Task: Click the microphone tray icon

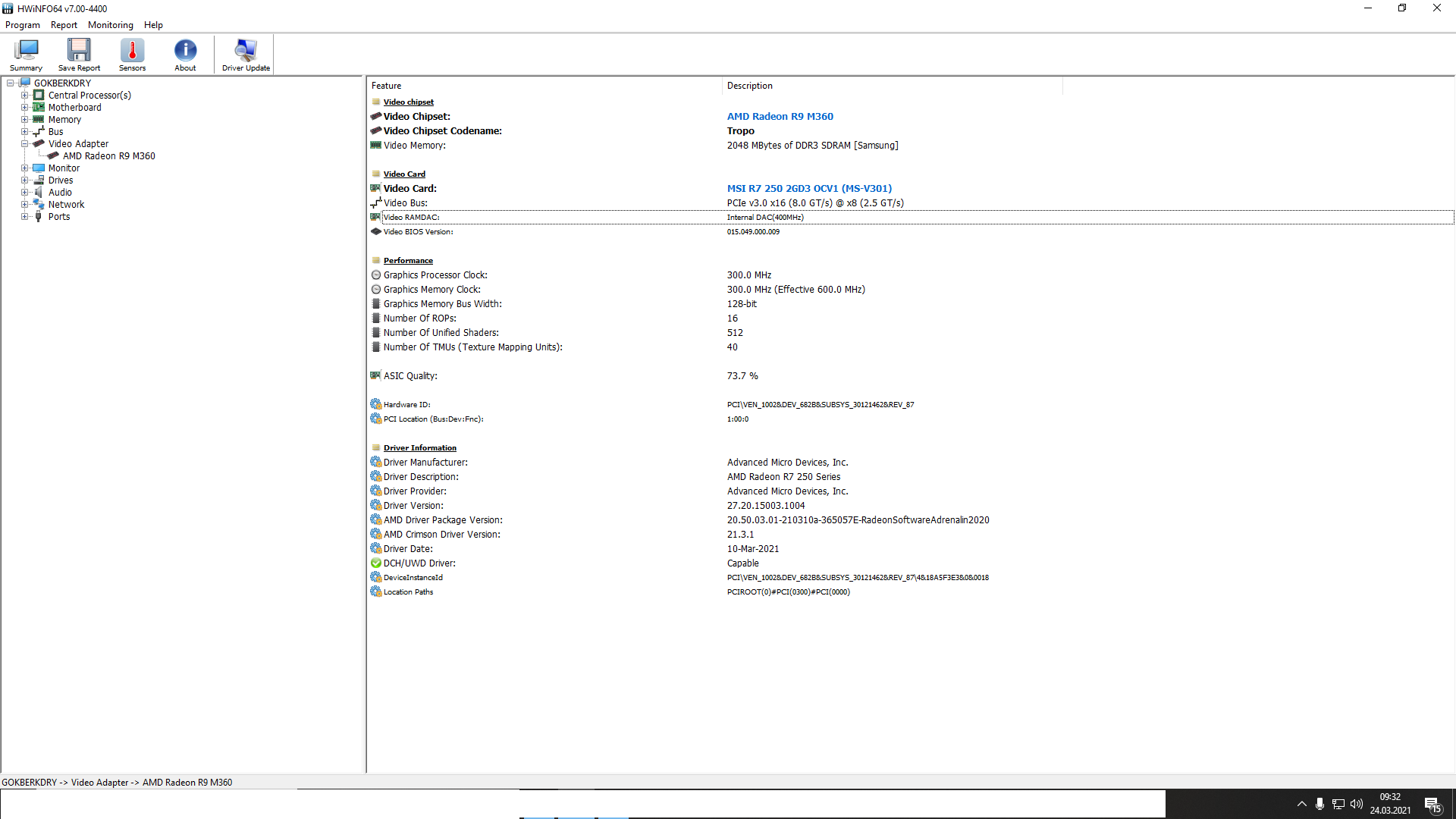Action: point(1319,804)
